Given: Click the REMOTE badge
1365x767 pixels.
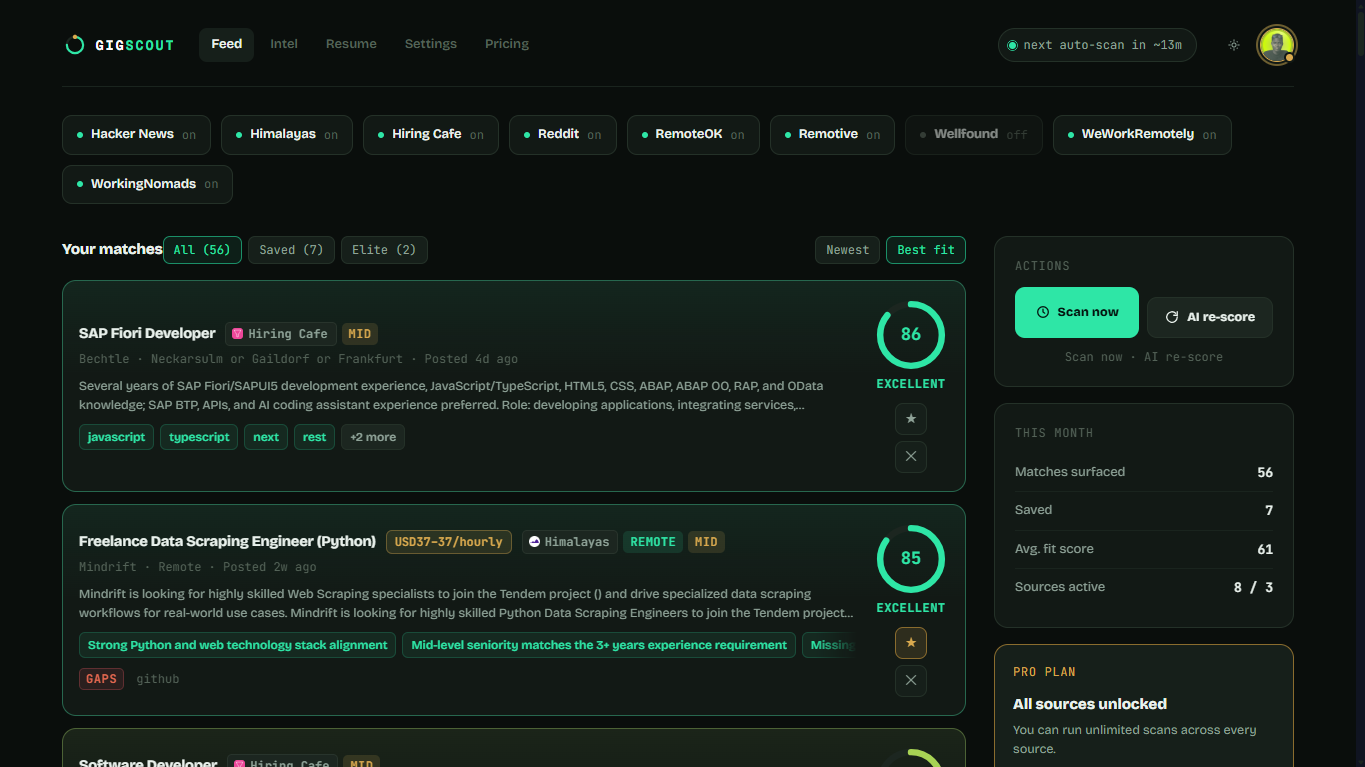Looking at the screenshot, I should pos(653,542).
